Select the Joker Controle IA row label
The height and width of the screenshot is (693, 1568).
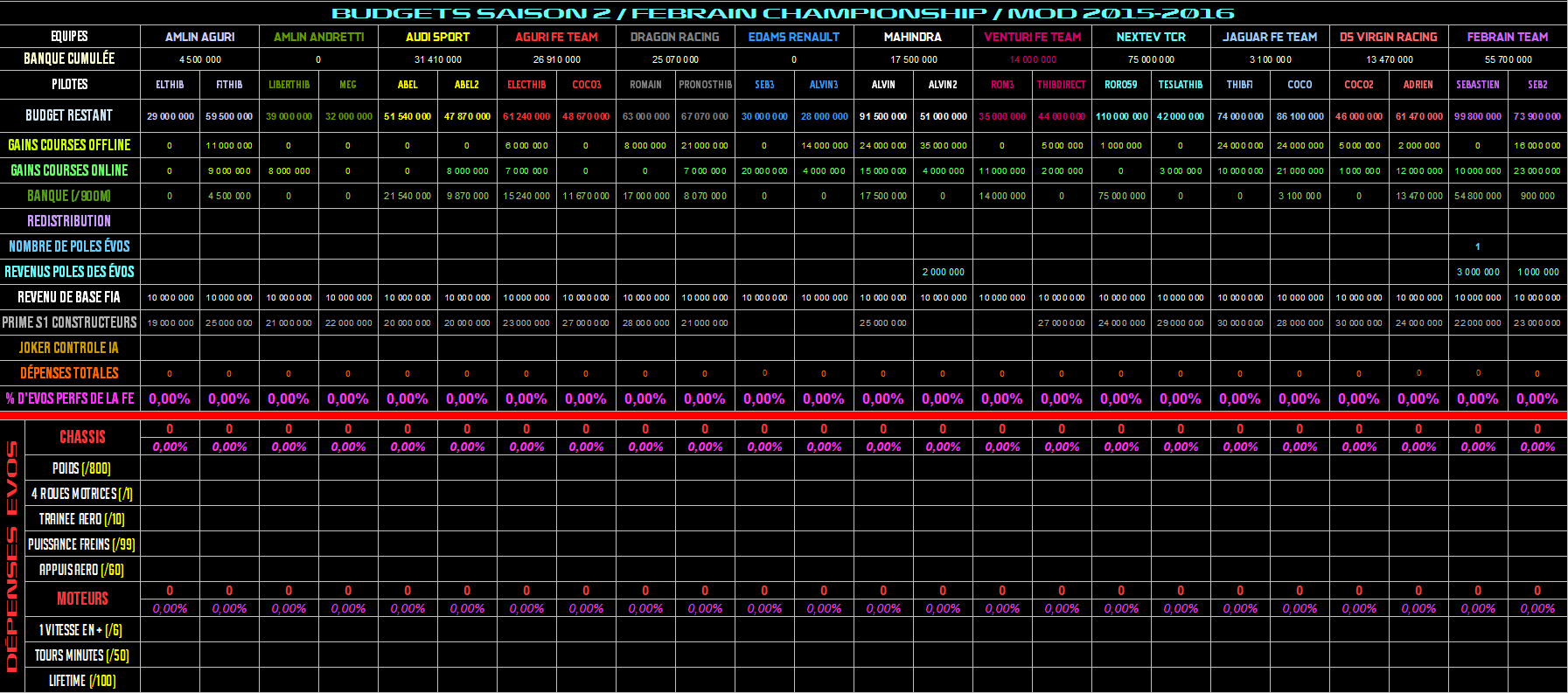(x=69, y=348)
